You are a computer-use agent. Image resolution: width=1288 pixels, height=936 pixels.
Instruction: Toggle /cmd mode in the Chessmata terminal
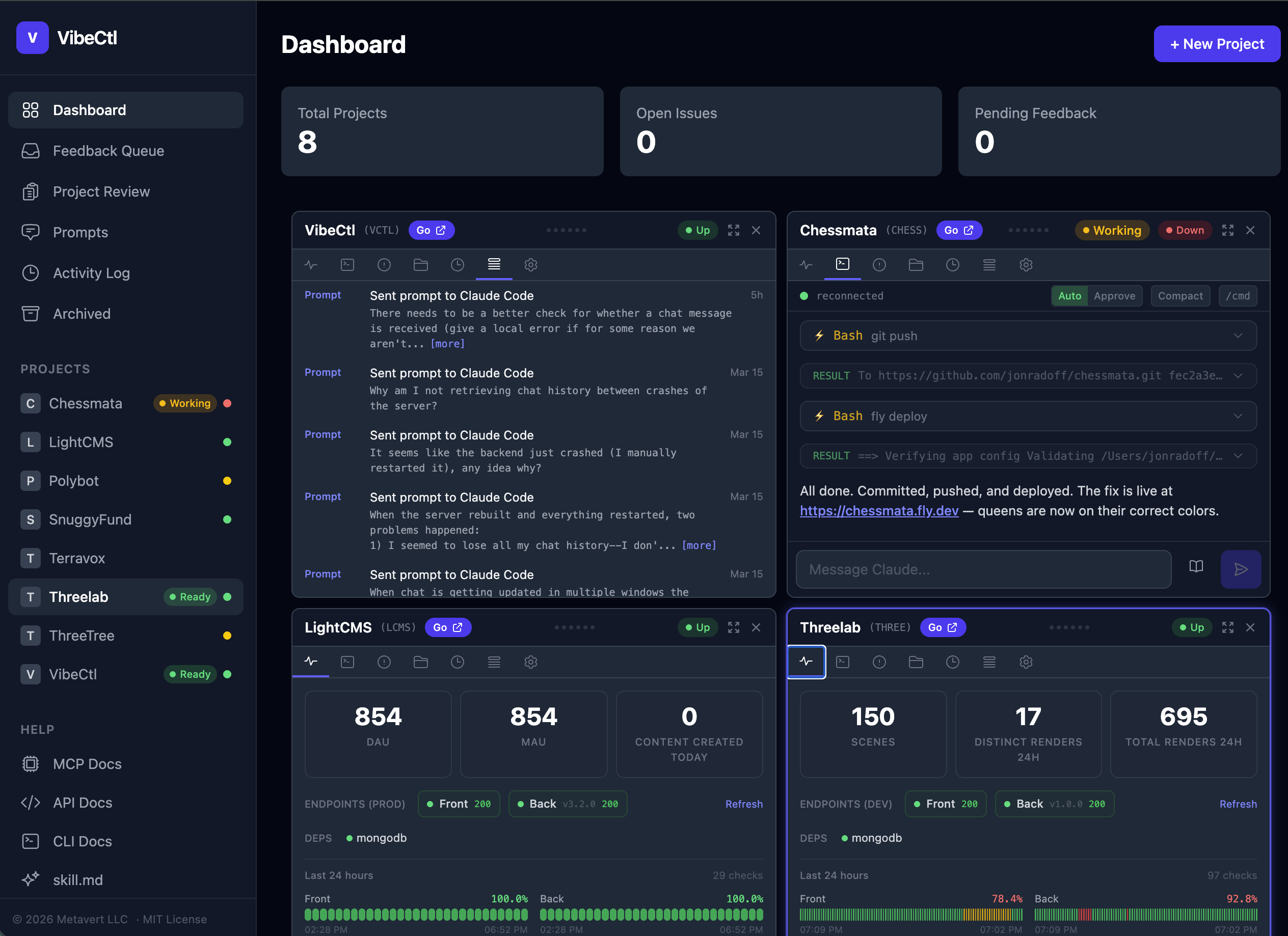pos(1238,296)
